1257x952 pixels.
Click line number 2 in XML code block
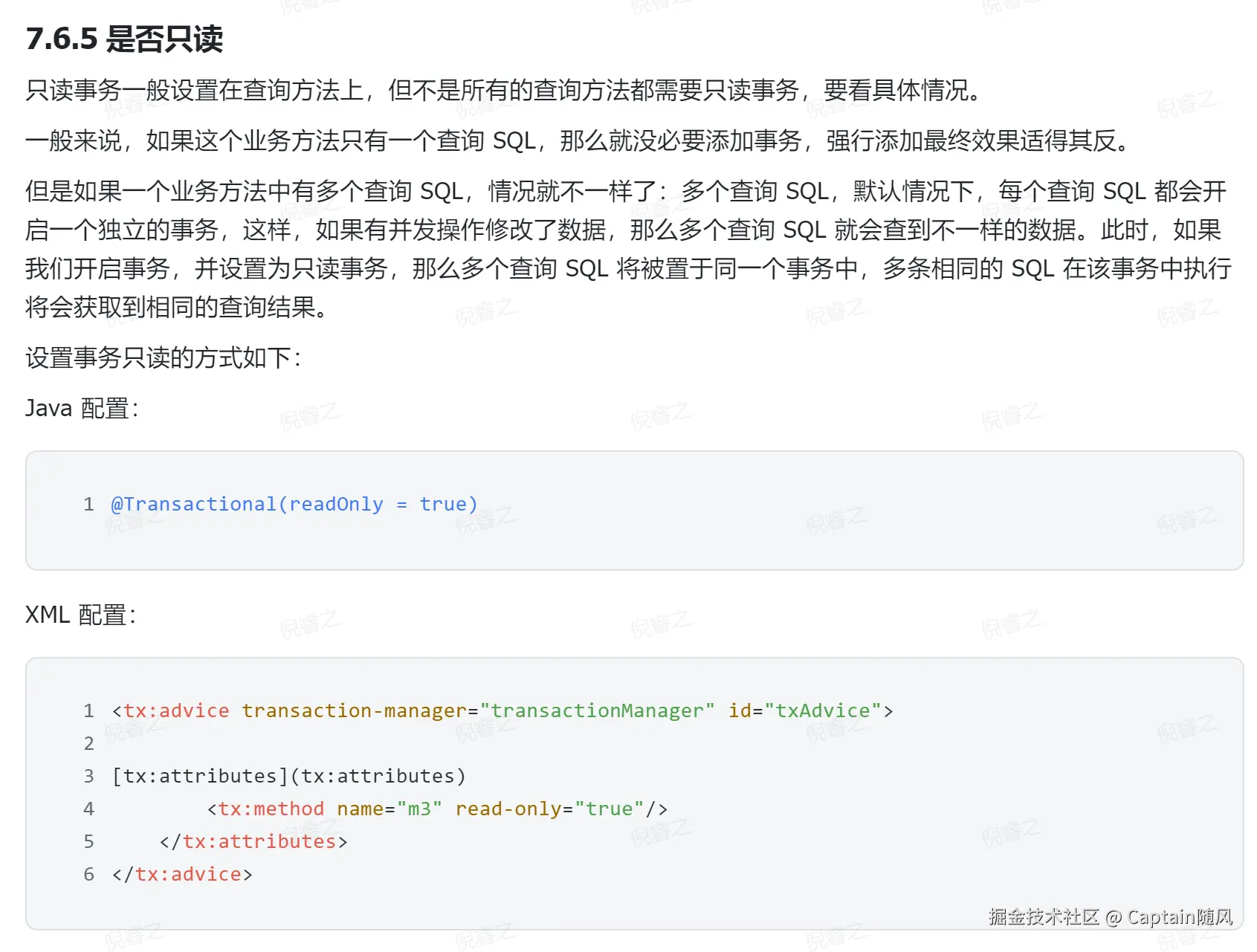(x=88, y=743)
